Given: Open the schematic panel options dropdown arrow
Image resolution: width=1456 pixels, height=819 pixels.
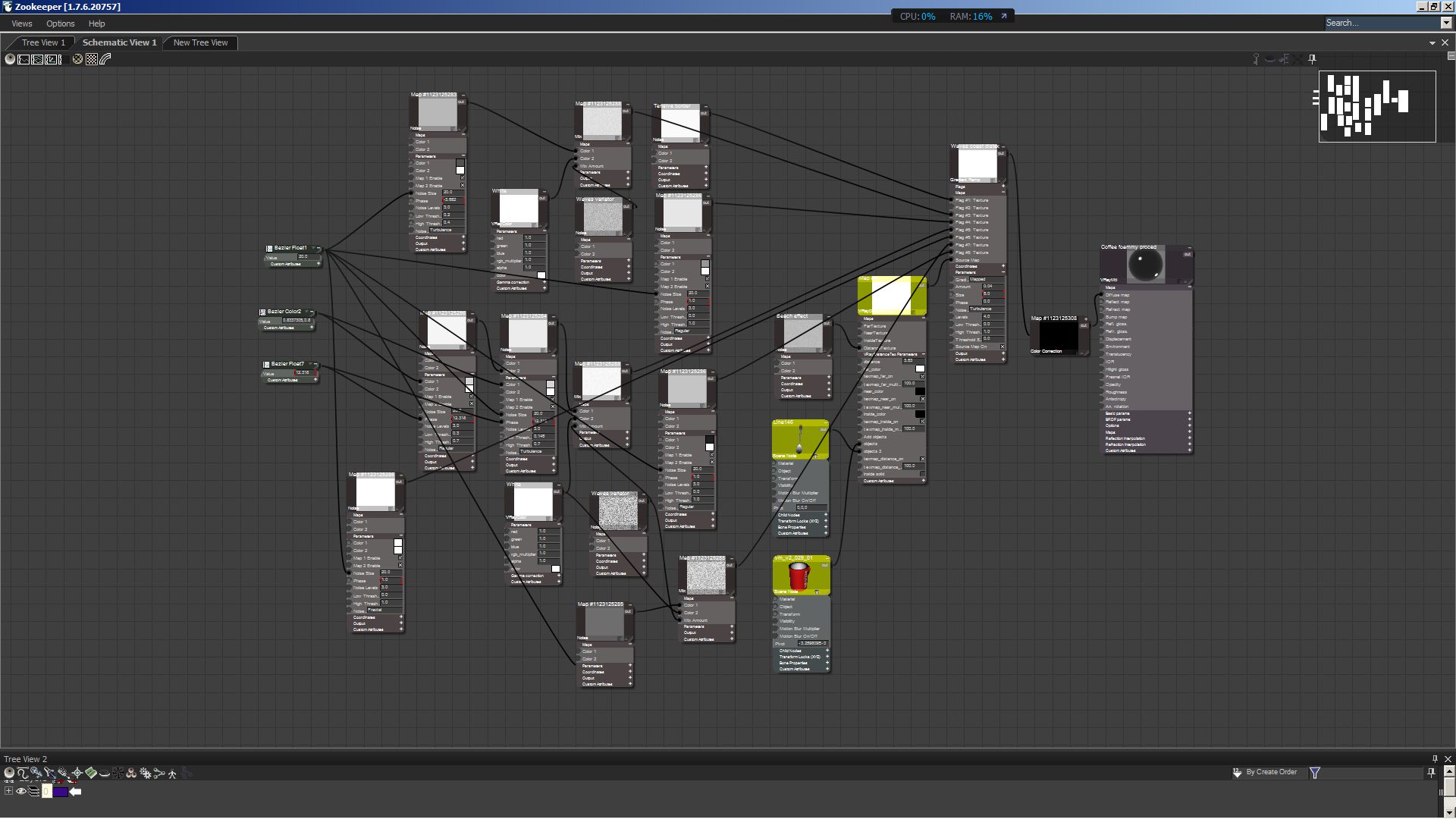Looking at the screenshot, I should click(1432, 42).
